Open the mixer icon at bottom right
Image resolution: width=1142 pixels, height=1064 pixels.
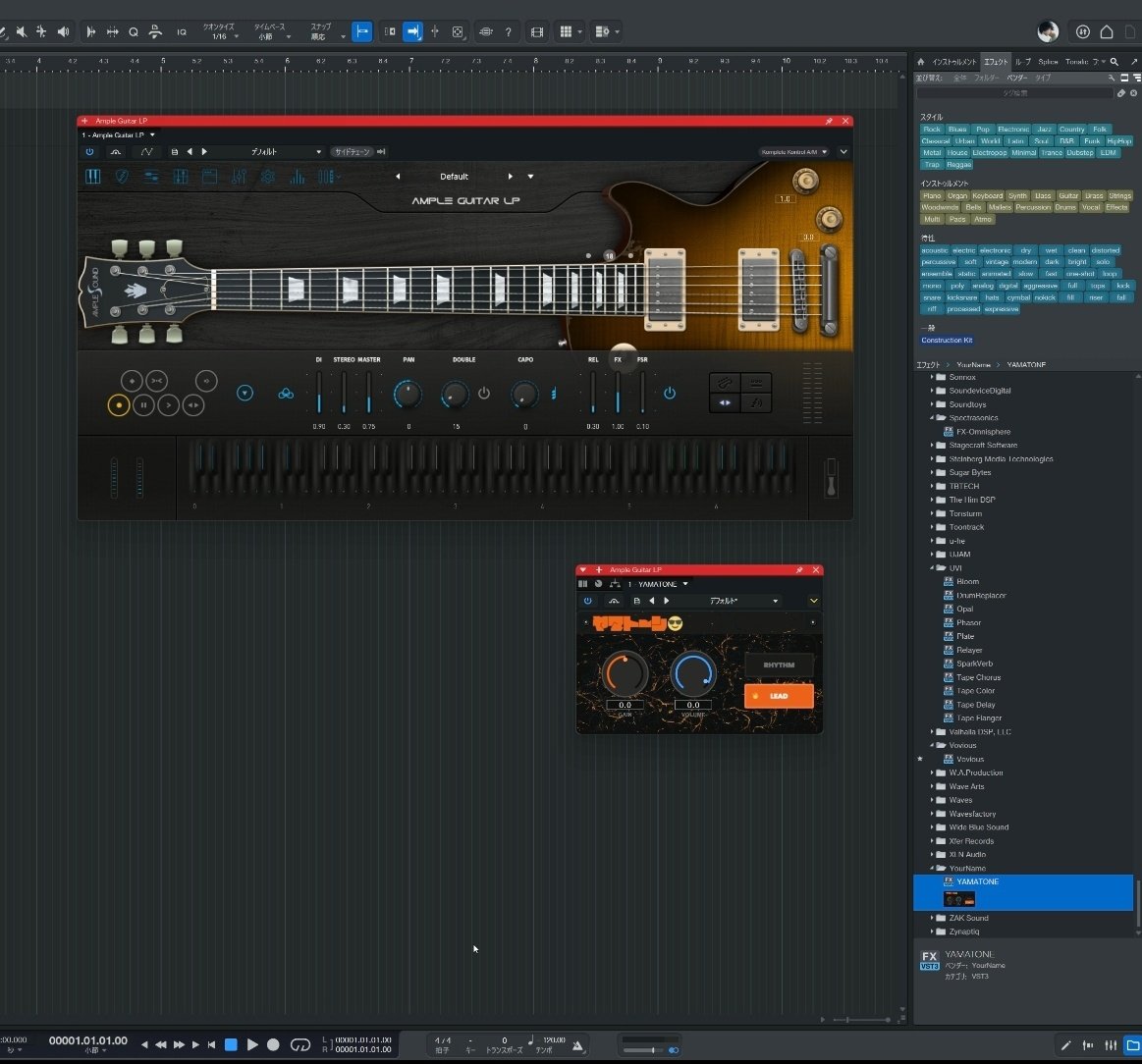(1111, 1045)
